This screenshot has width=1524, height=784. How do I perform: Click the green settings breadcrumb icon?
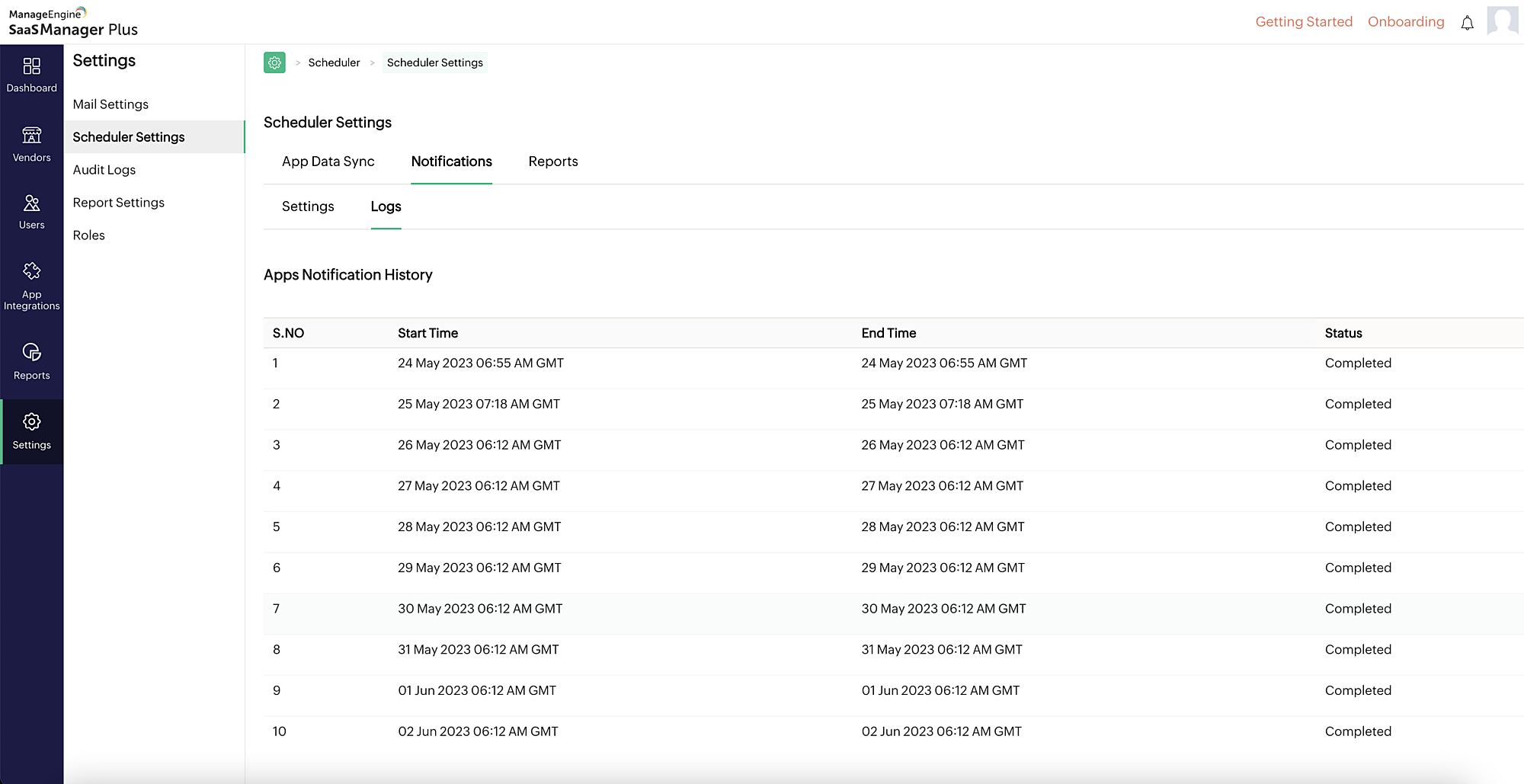(274, 62)
